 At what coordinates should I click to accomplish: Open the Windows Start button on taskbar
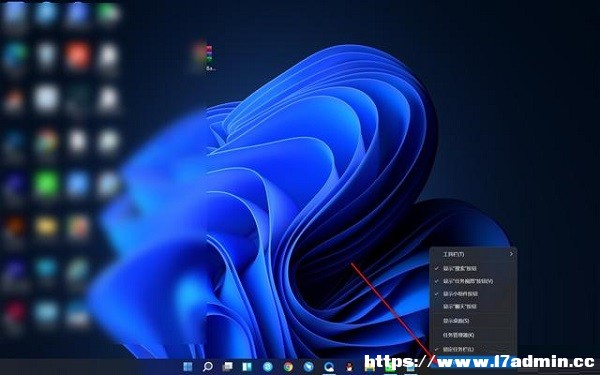[x=188, y=367]
